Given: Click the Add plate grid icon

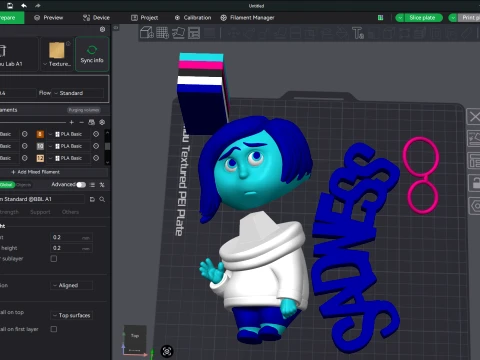Looking at the screenshot, I should point(162,33).
